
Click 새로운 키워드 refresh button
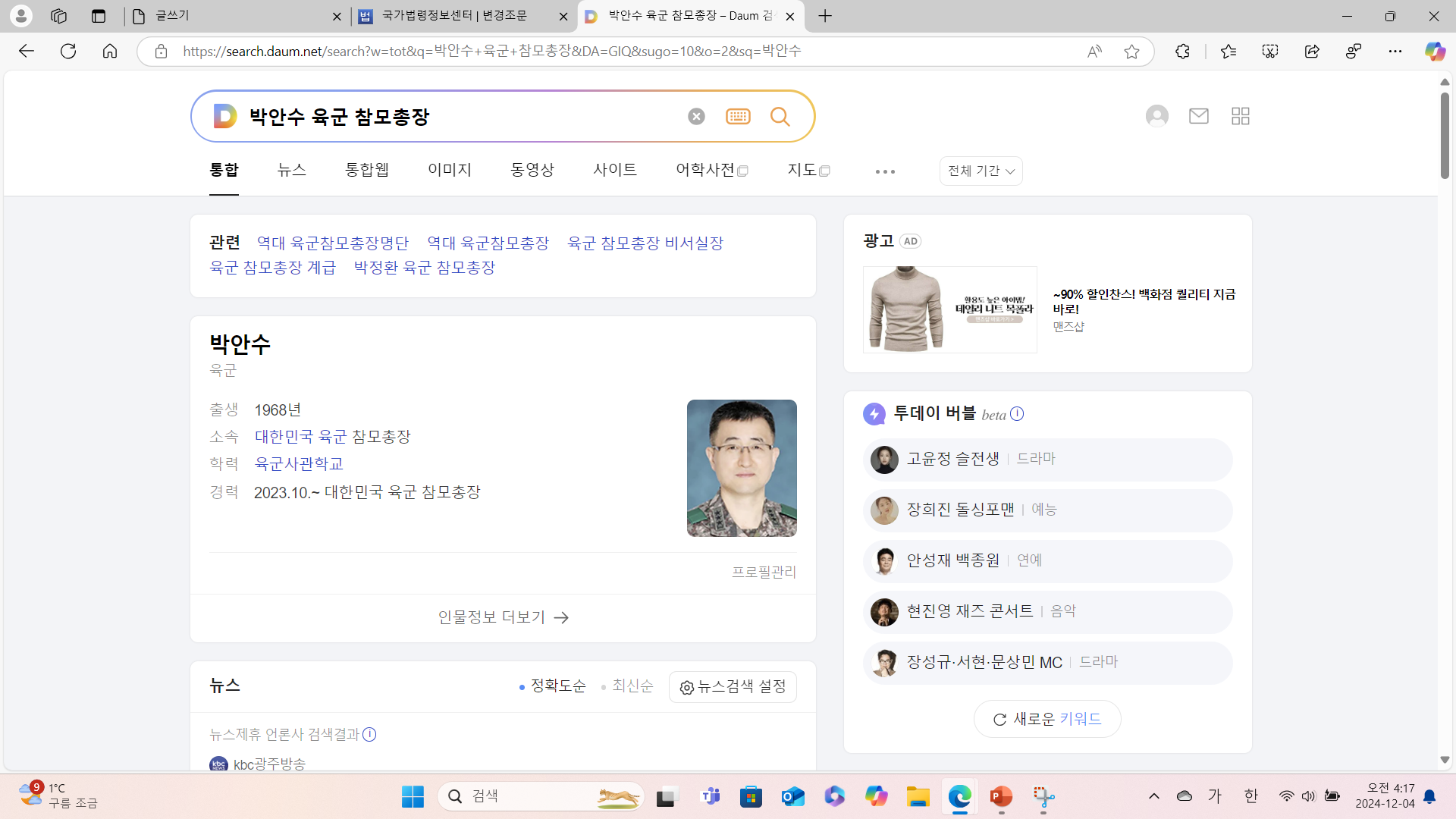point(1047,719)
